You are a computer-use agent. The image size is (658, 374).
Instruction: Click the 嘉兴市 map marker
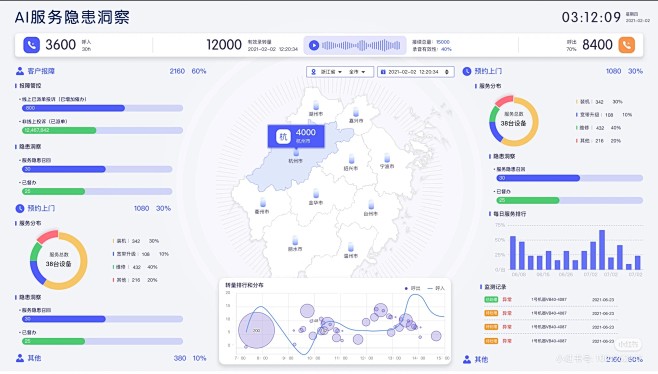pos(356,112)
